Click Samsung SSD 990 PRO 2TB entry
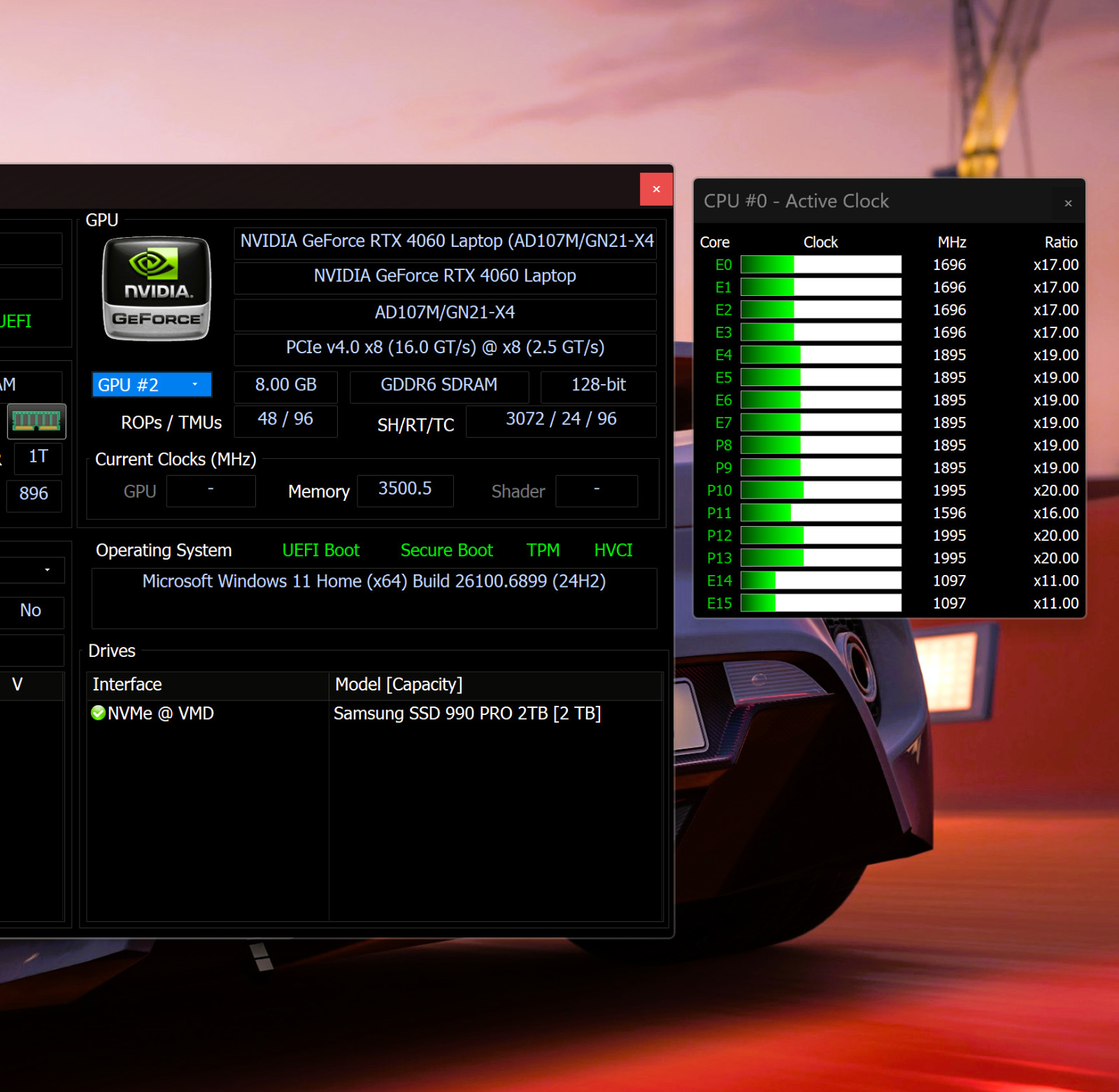 (467, 714)
